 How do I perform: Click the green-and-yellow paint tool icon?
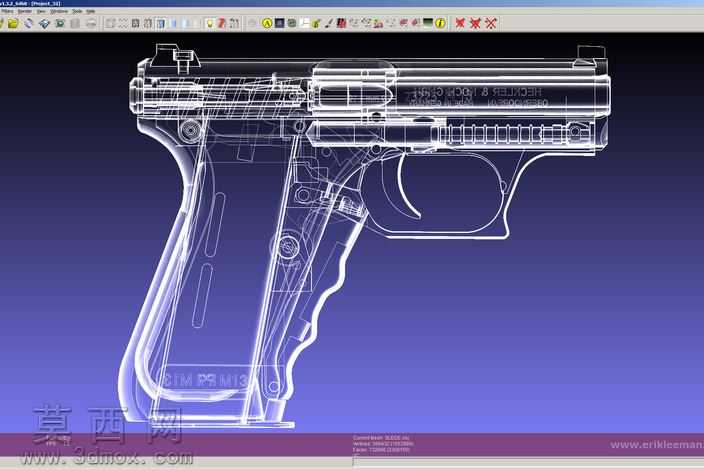click(x=316, y=23)
